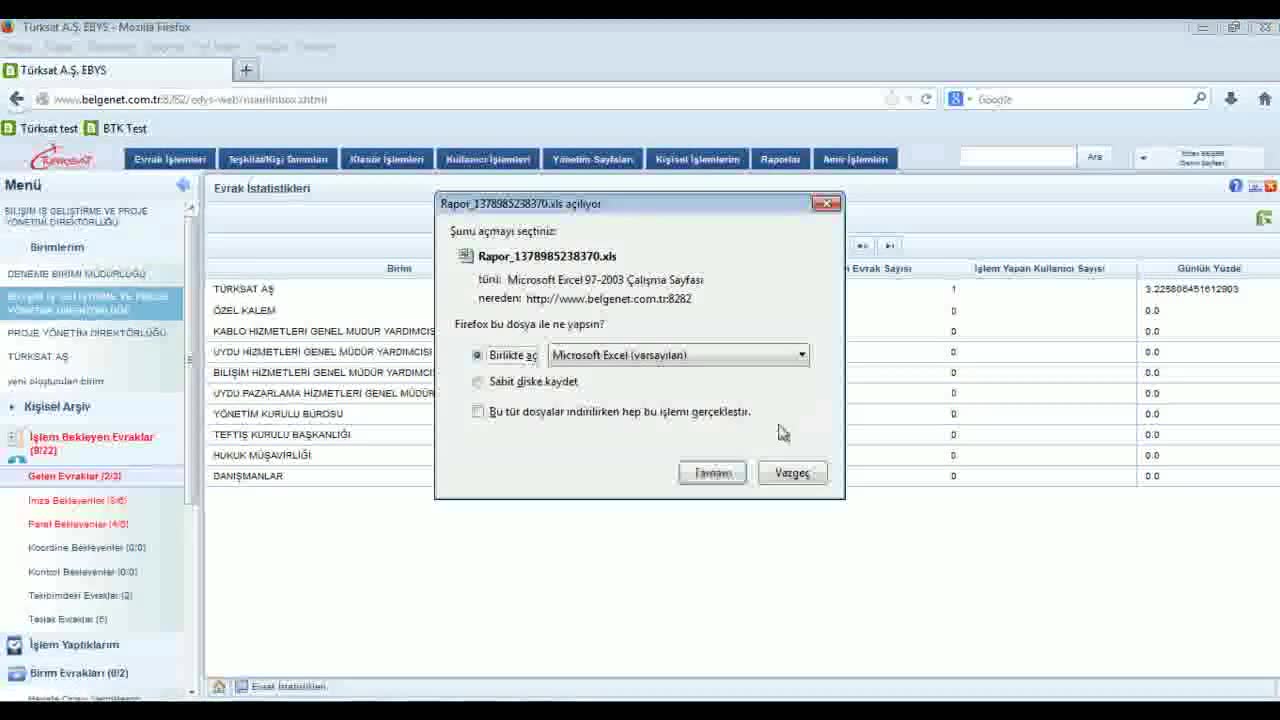Click the green Excel export icon
The width and height of the screenshot is (1280, 720).
click(1264, 218)
